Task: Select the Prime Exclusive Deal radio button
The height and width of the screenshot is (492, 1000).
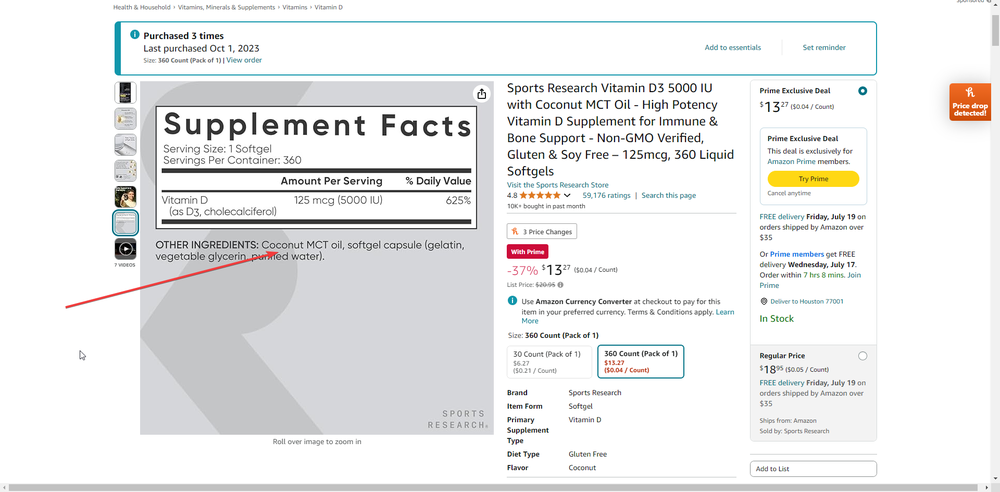Action: 862,91
